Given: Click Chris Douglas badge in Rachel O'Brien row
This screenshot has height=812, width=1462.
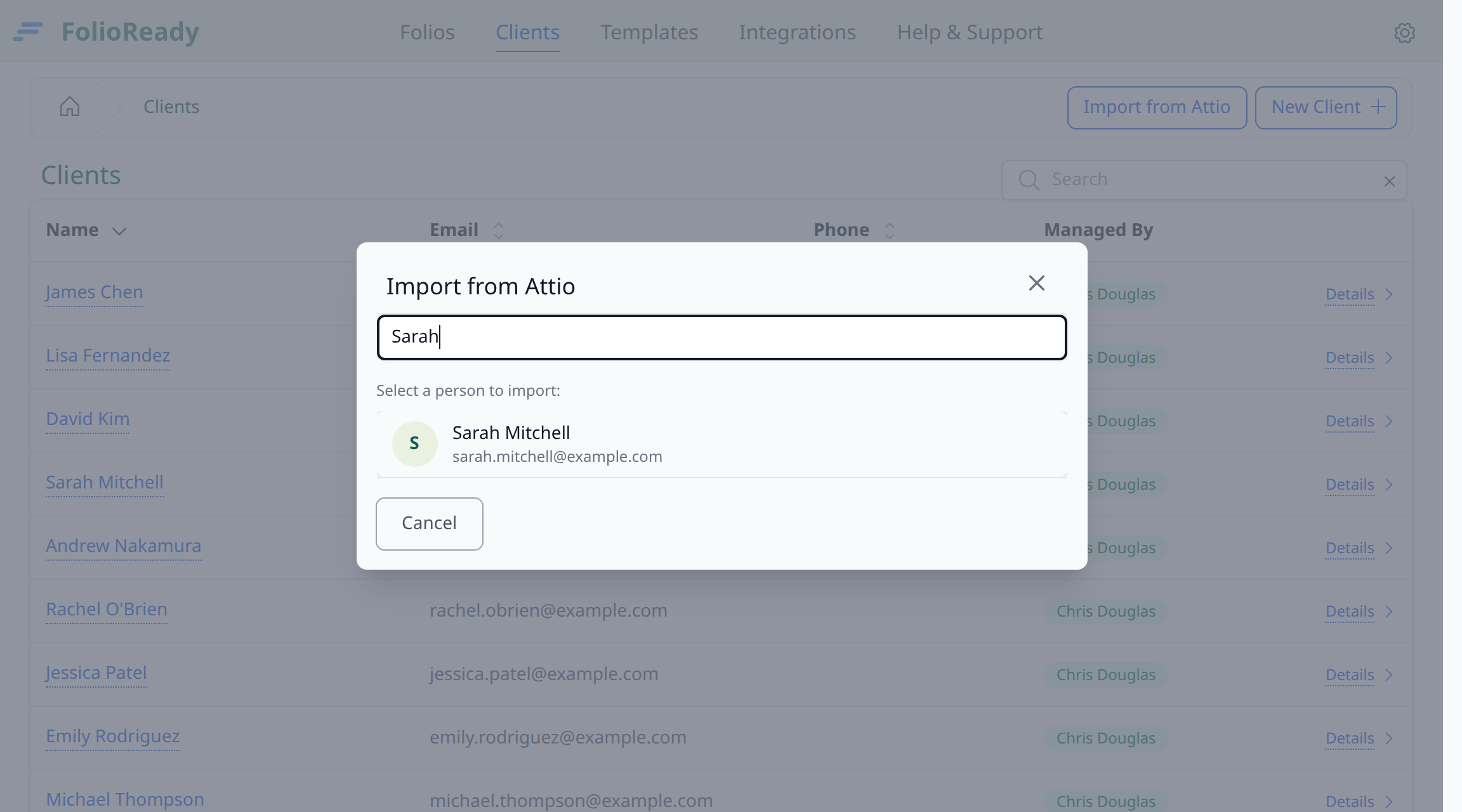Looking at the screenshot, I should 1105,612.
